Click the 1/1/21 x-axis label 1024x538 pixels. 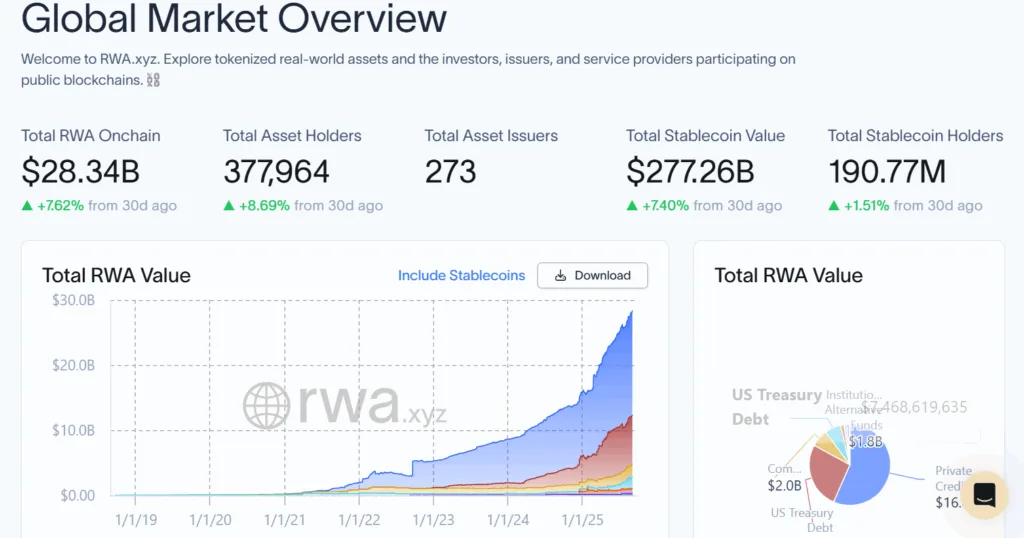point(285,520)
